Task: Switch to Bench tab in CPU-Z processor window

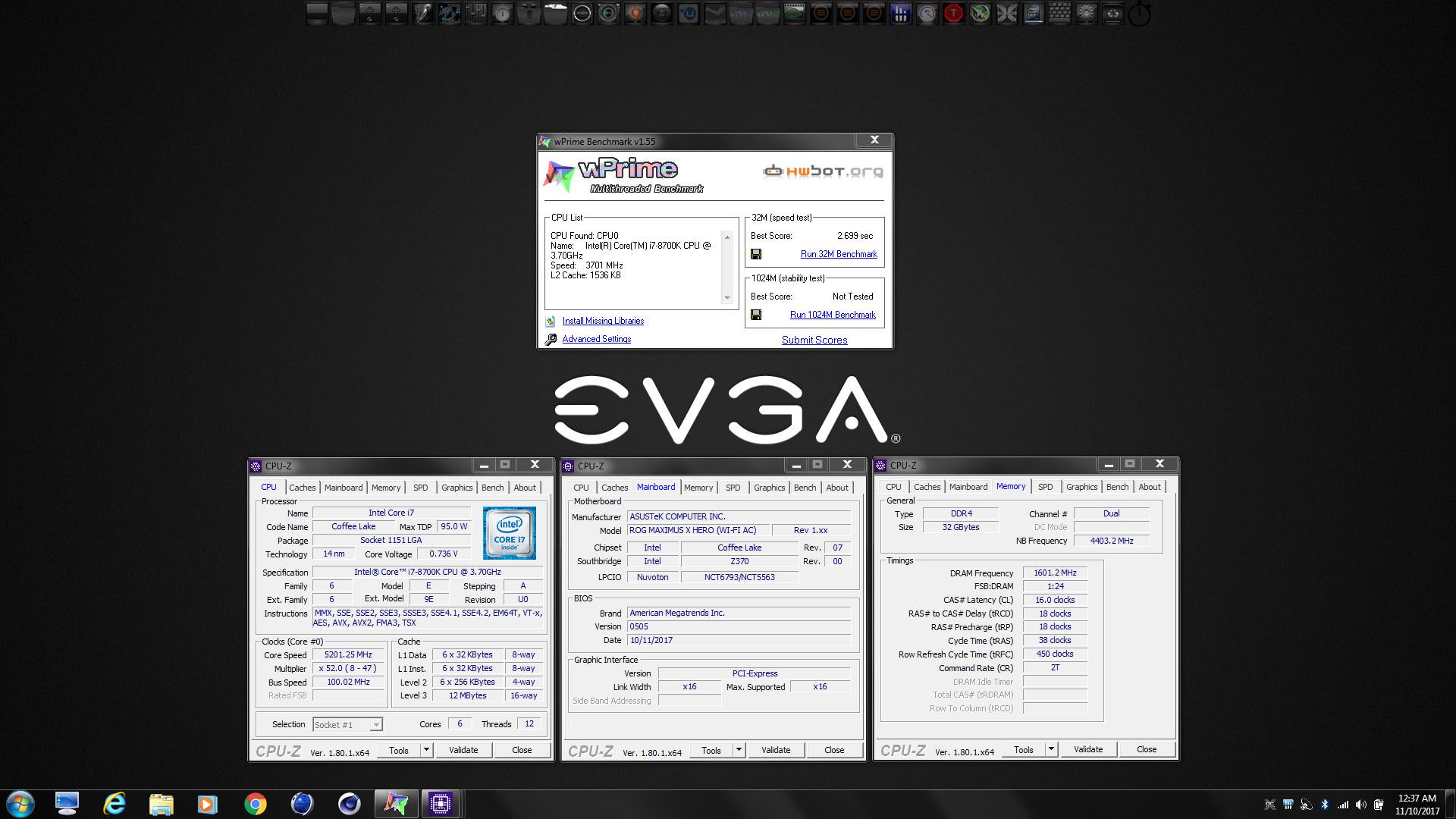Action: click(492, 488)
